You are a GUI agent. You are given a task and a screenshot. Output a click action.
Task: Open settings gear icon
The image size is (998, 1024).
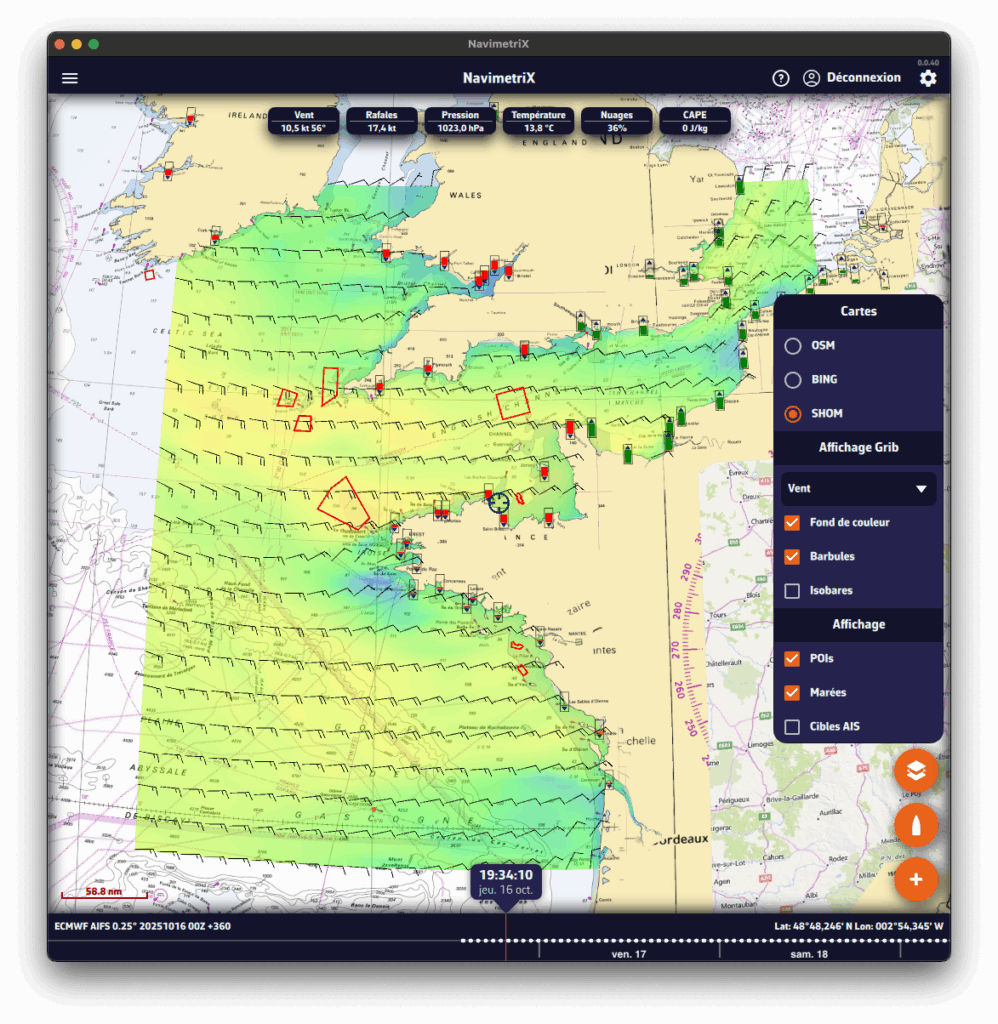(928, 78)
